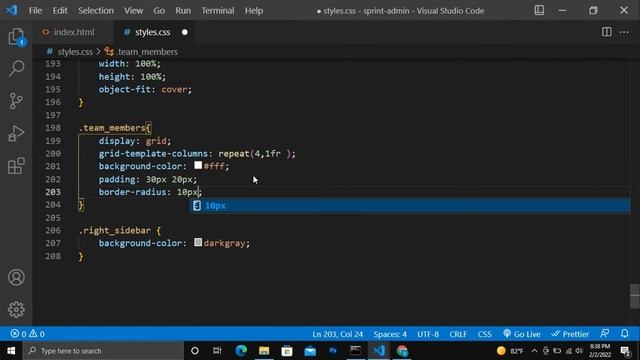Open the View menu
Viewport: 640px width, 360px height.
[x=133, y=11]
